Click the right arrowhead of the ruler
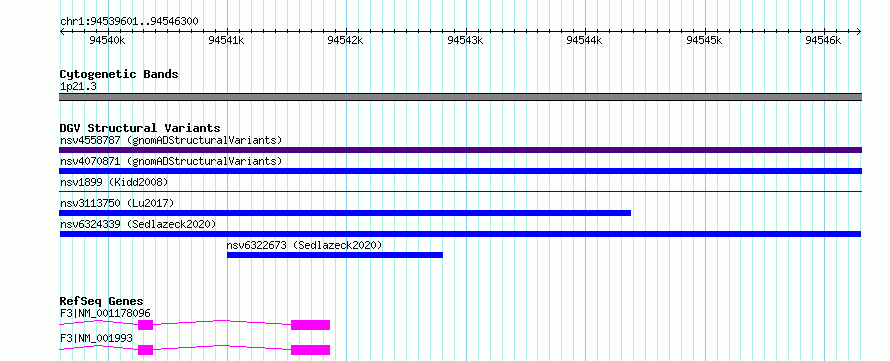The width and height of the screenshot is (890, 361). point(859,32)
